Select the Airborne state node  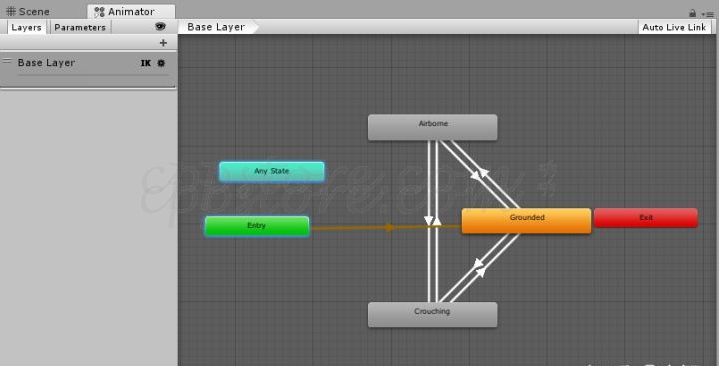click(433, 127)
